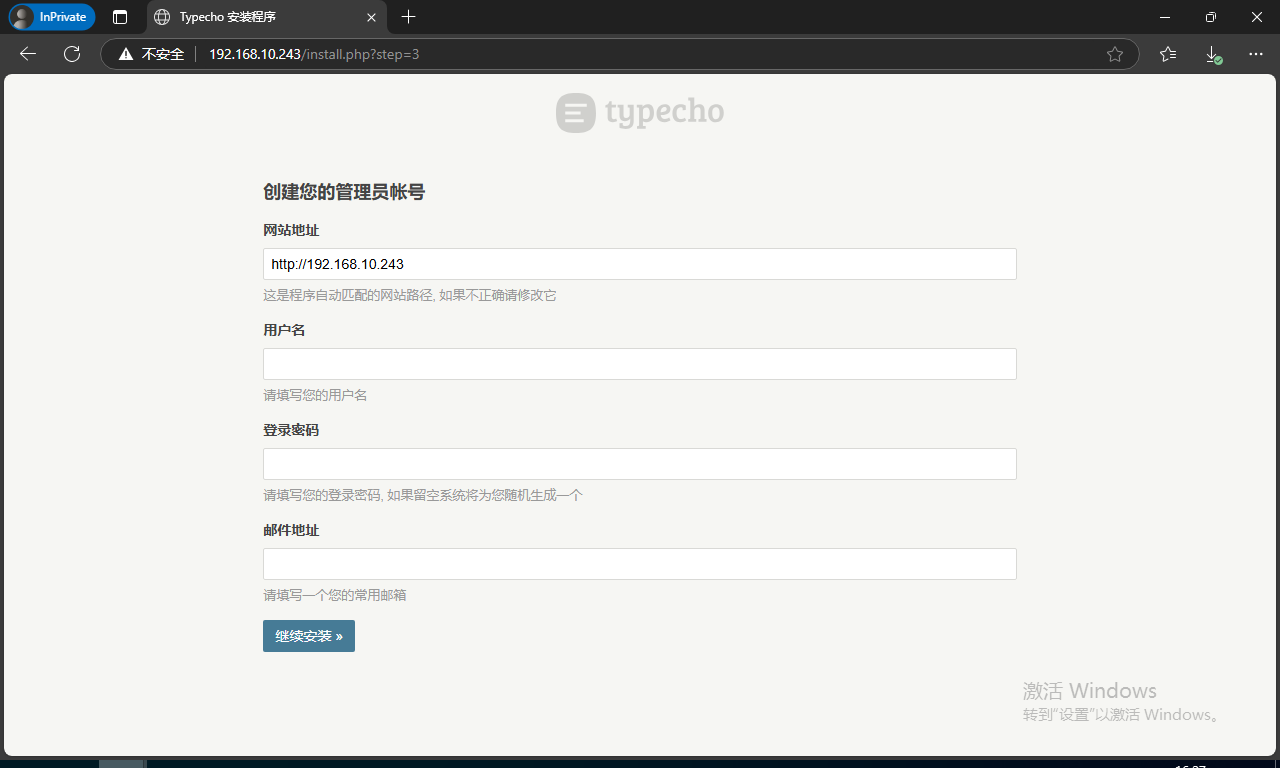The image size is (1280, 768).
Task: Open the favorites list icon
Action: pyautogui.click(x=1168, y=54)
